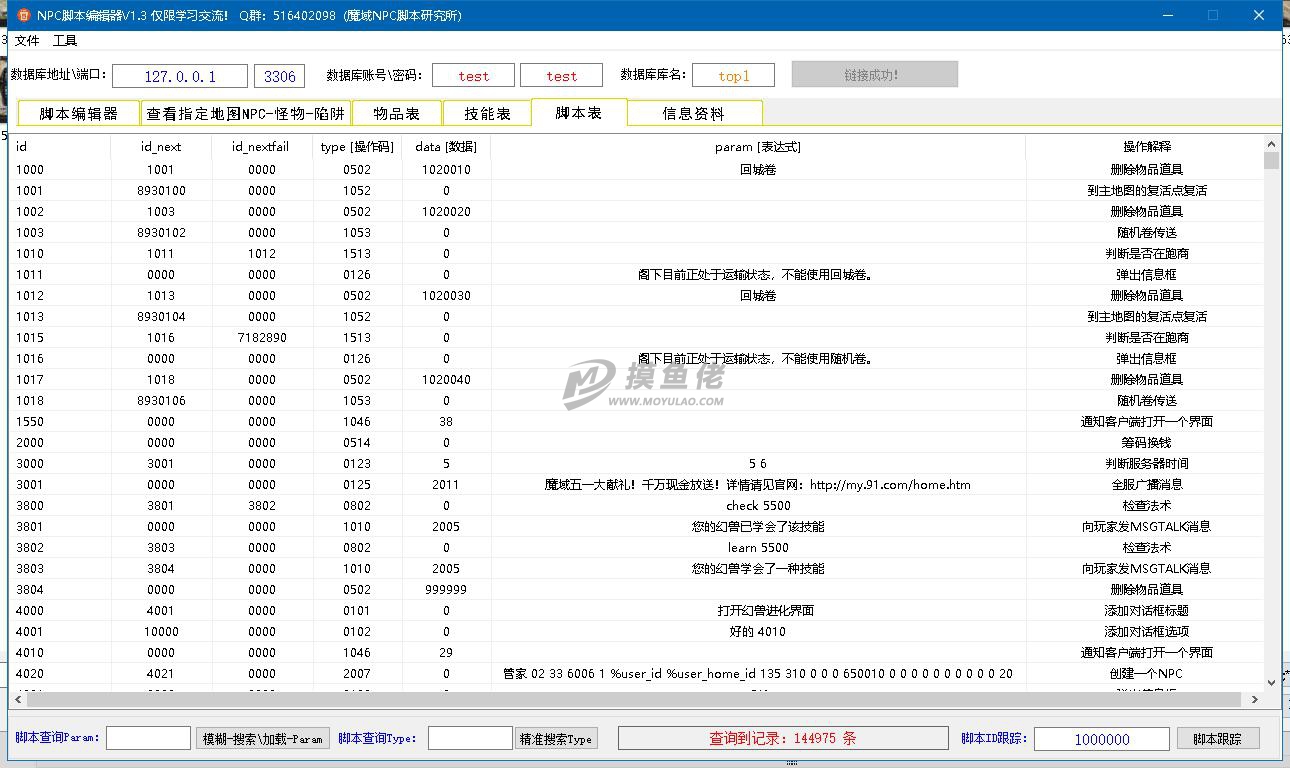The height and width of the screenshot is (768, 1290).
Task: Click vertical scrollbar down arrow
Action: pyautogui.click(x=1272, y=682)
